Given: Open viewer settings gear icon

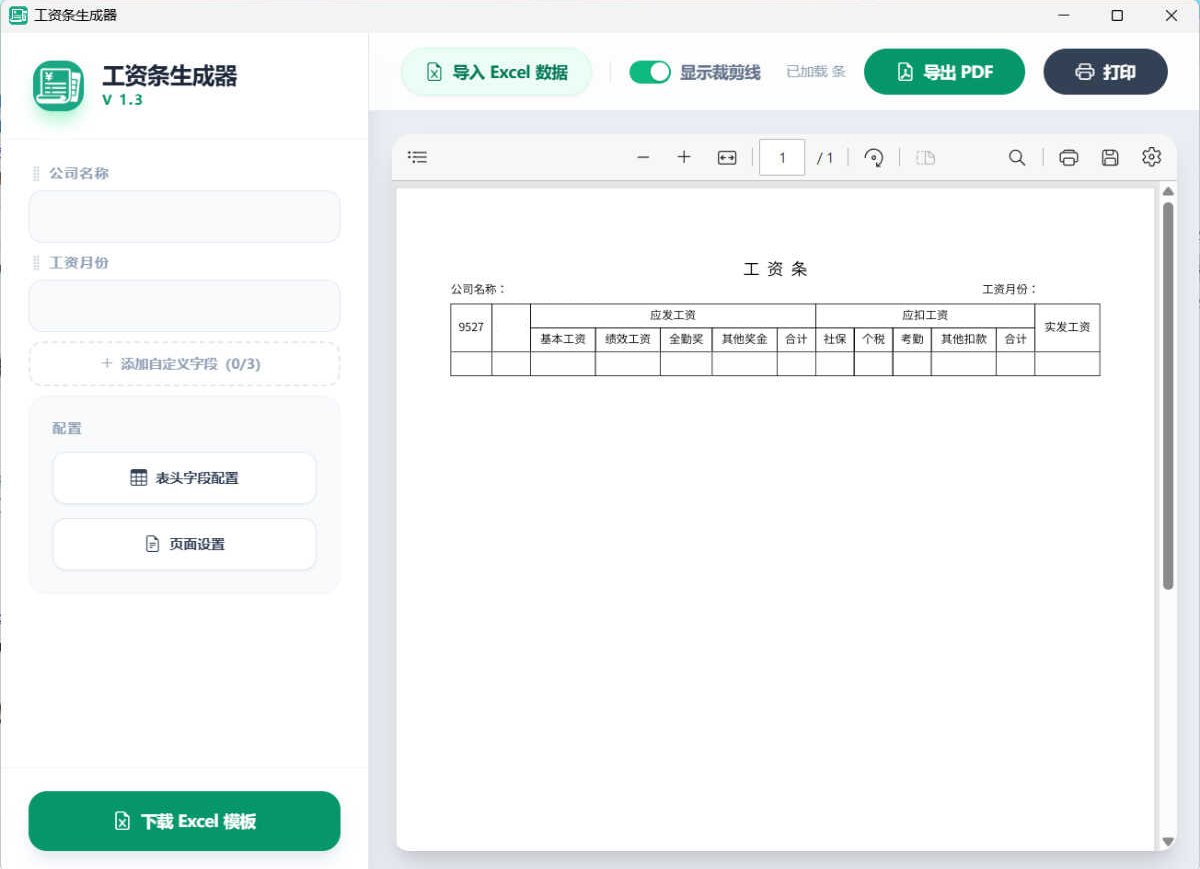Looking at the screenshot, I should pyautogui.click(x=1151, y=157).
